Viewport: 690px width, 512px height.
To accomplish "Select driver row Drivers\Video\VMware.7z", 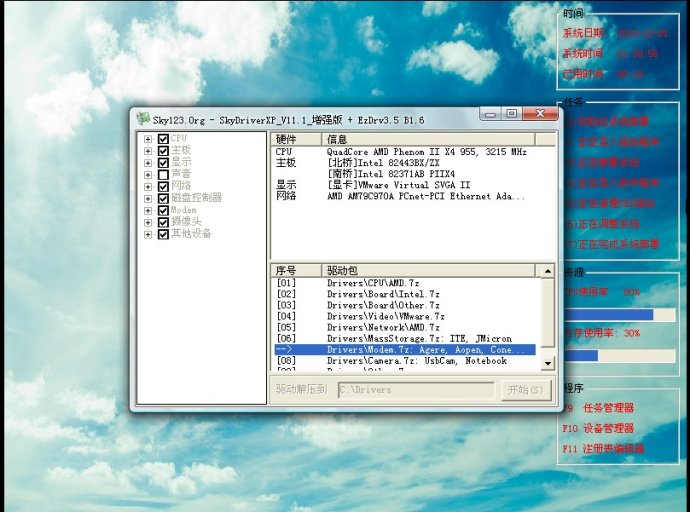I will point(405,316).
